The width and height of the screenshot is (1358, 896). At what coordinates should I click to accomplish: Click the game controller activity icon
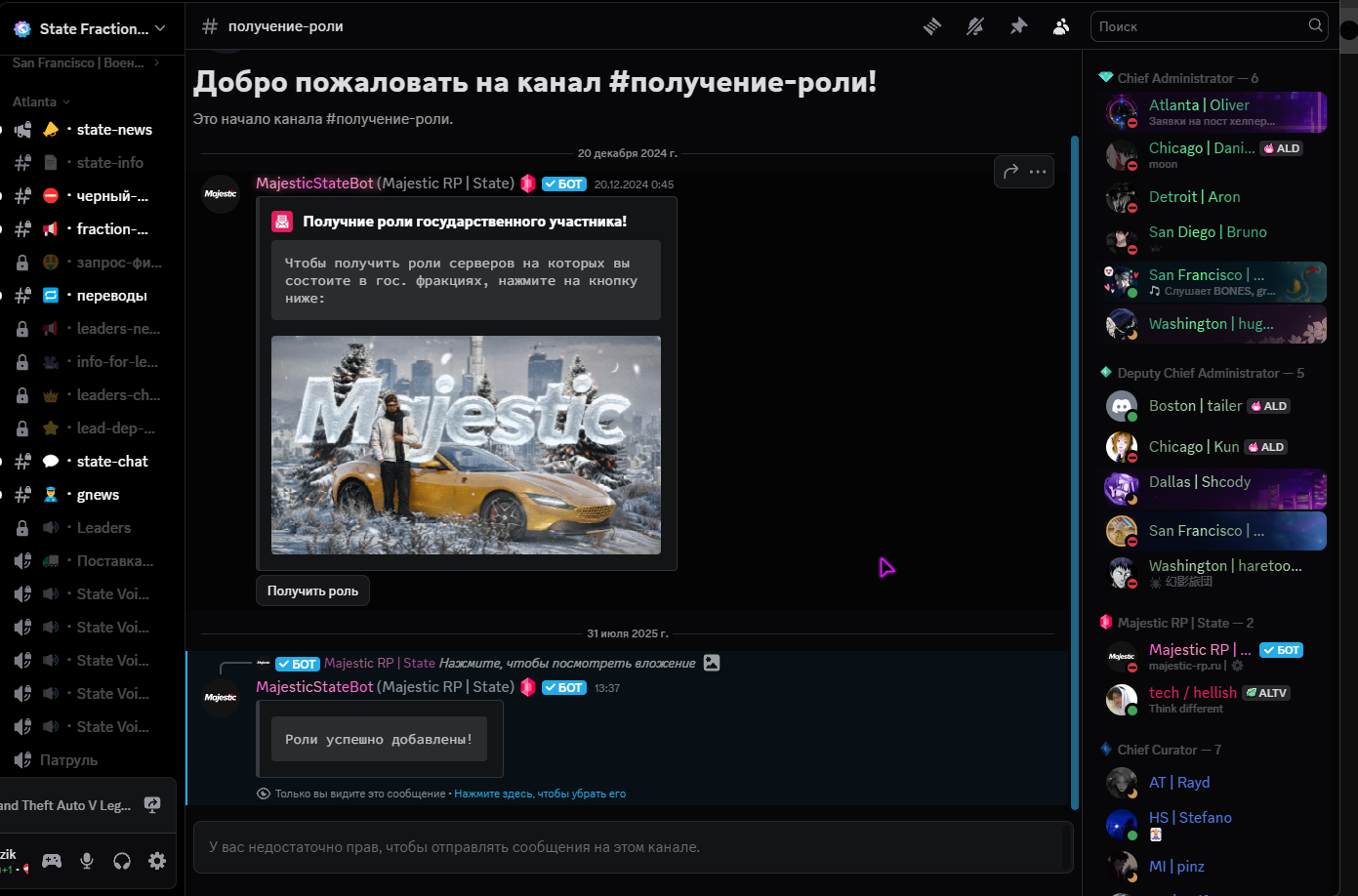coord(52,861)
